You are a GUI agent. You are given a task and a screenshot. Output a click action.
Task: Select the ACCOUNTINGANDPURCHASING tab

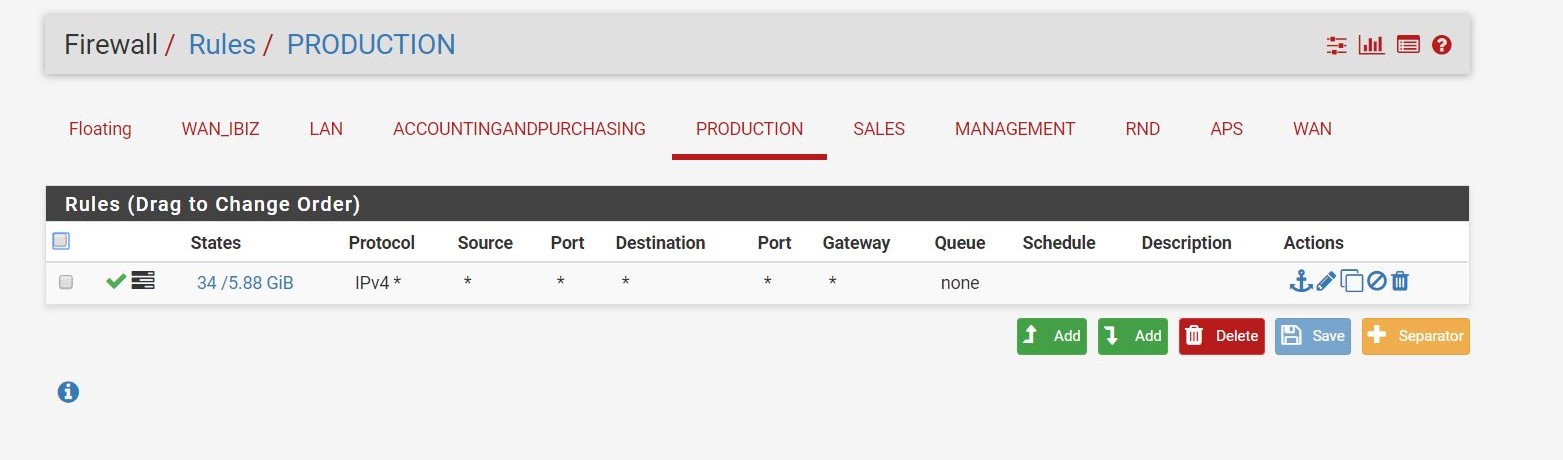pyautogui.click(x=519, y=129)
